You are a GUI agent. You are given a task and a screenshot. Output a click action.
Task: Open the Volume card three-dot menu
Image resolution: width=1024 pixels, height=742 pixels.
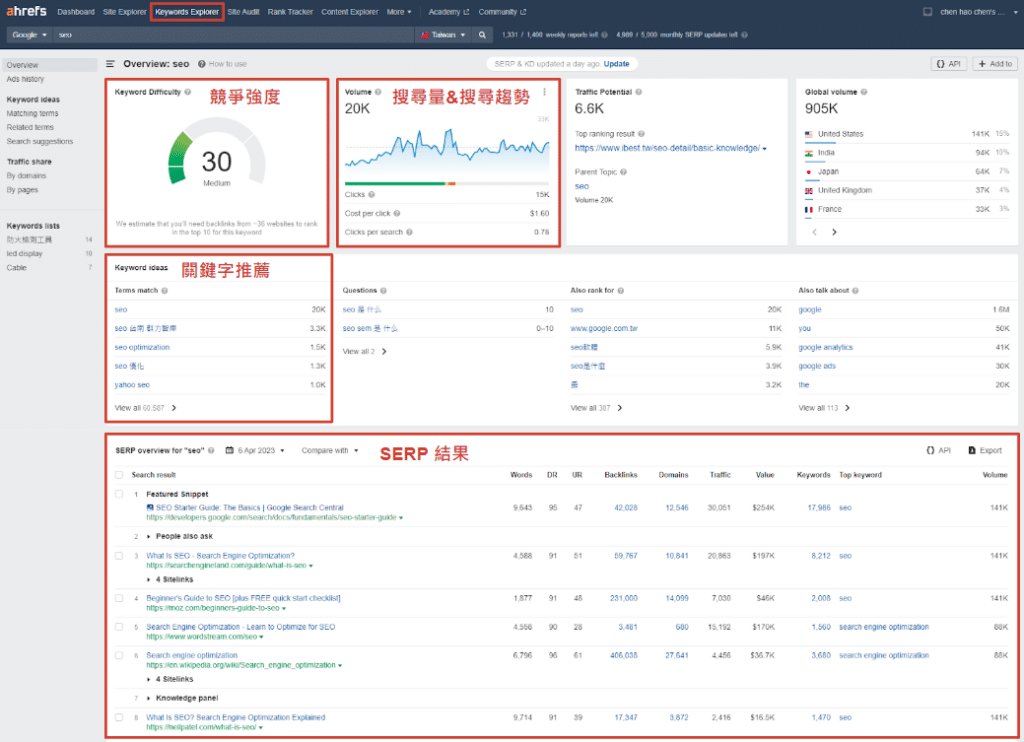544,92
